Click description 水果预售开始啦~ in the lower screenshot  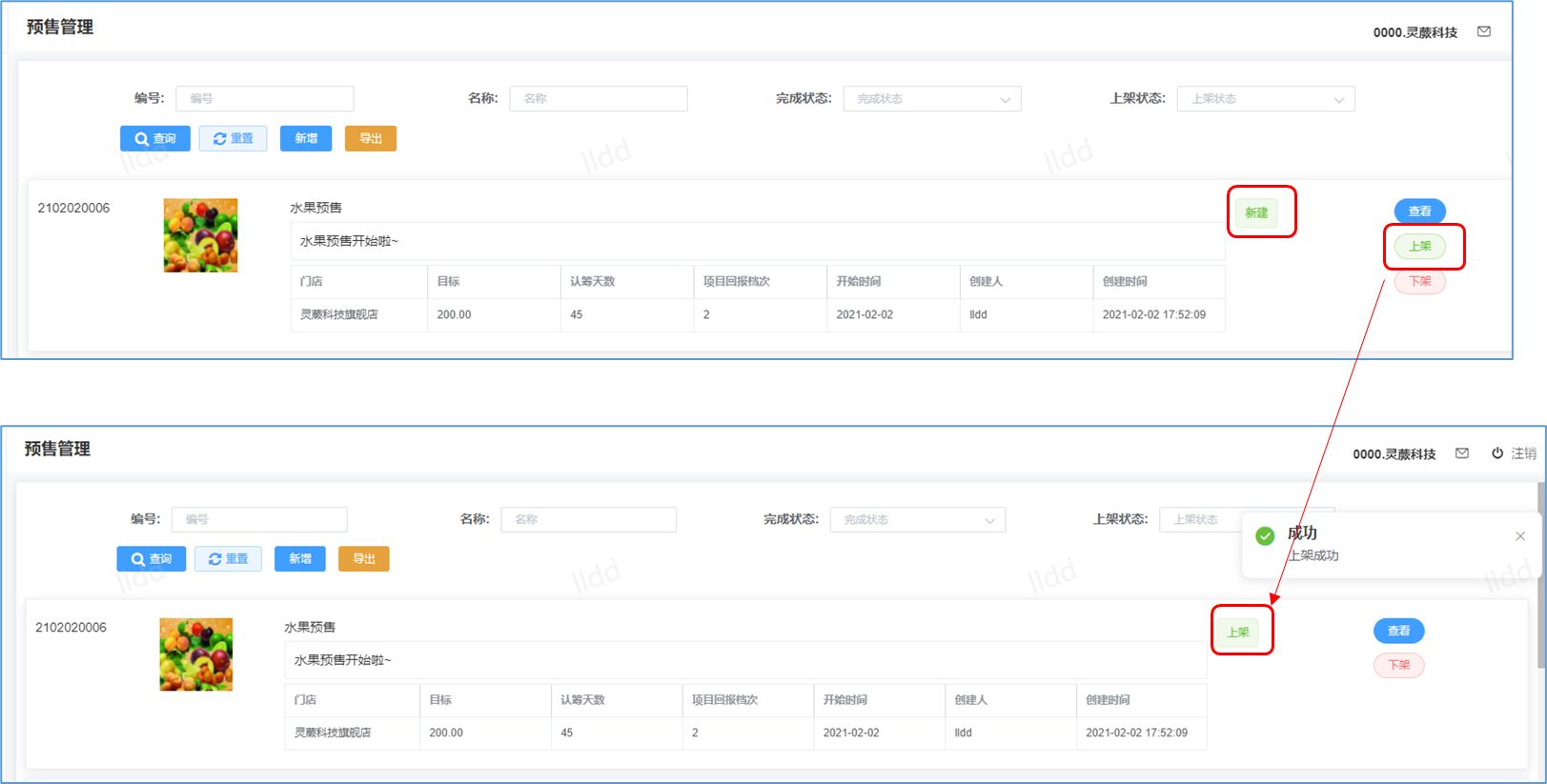343,660
